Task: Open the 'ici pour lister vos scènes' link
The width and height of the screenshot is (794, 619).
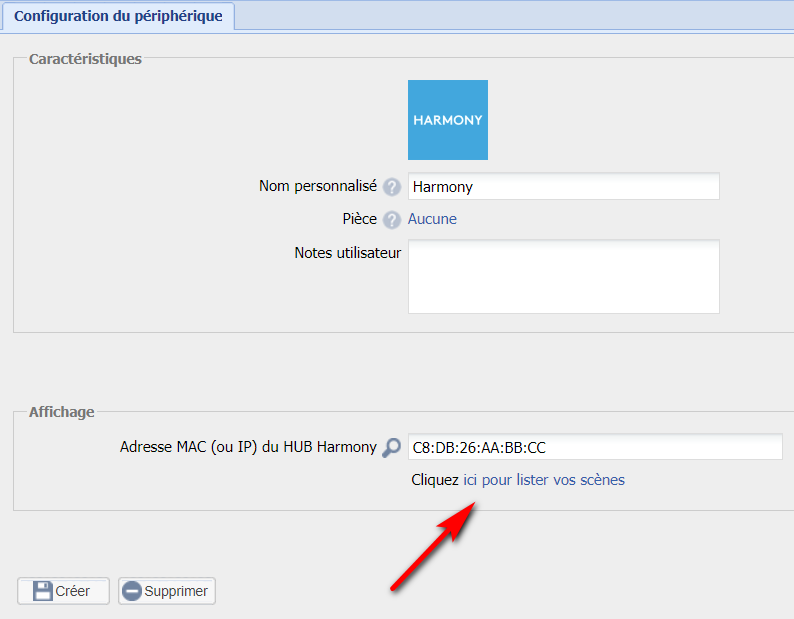Action: click(543, 480)
